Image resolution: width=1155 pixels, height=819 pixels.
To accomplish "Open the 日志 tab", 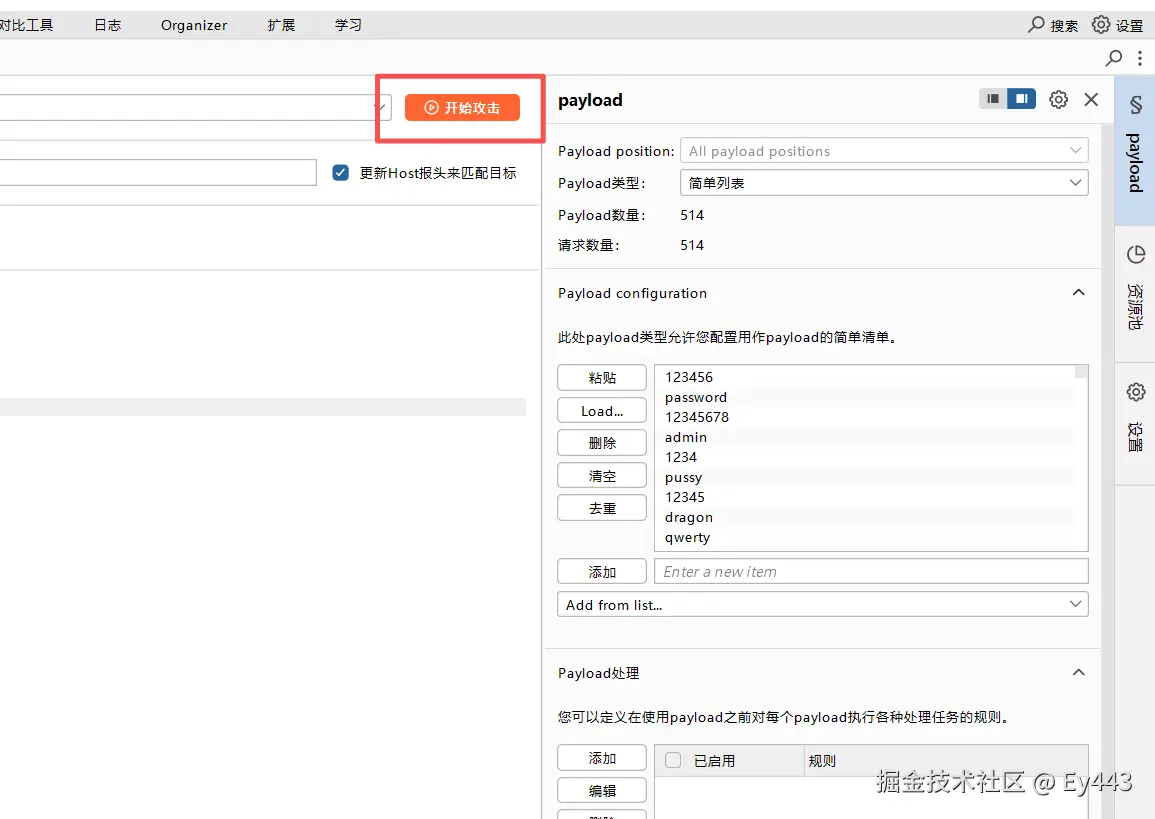I will coord(108,25).
